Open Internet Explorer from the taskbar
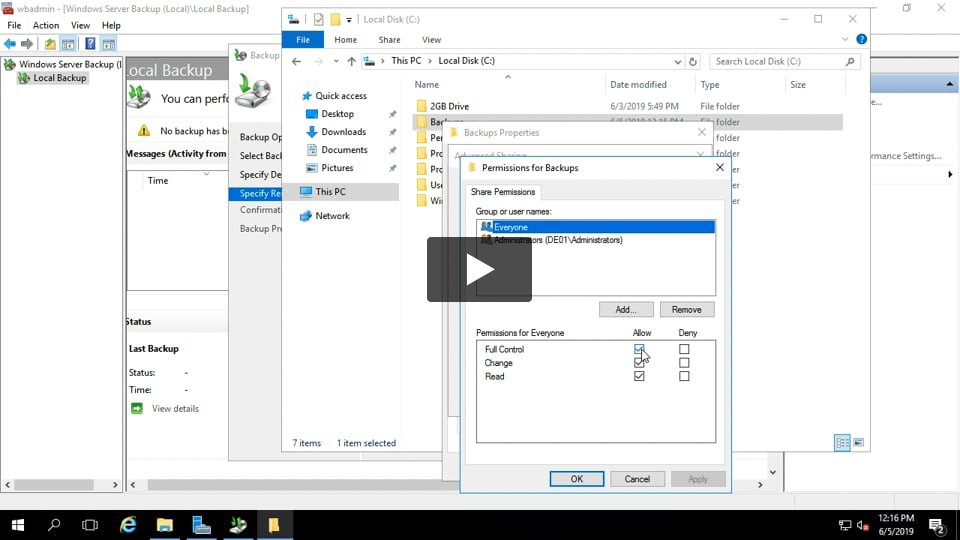 (128, 524)
